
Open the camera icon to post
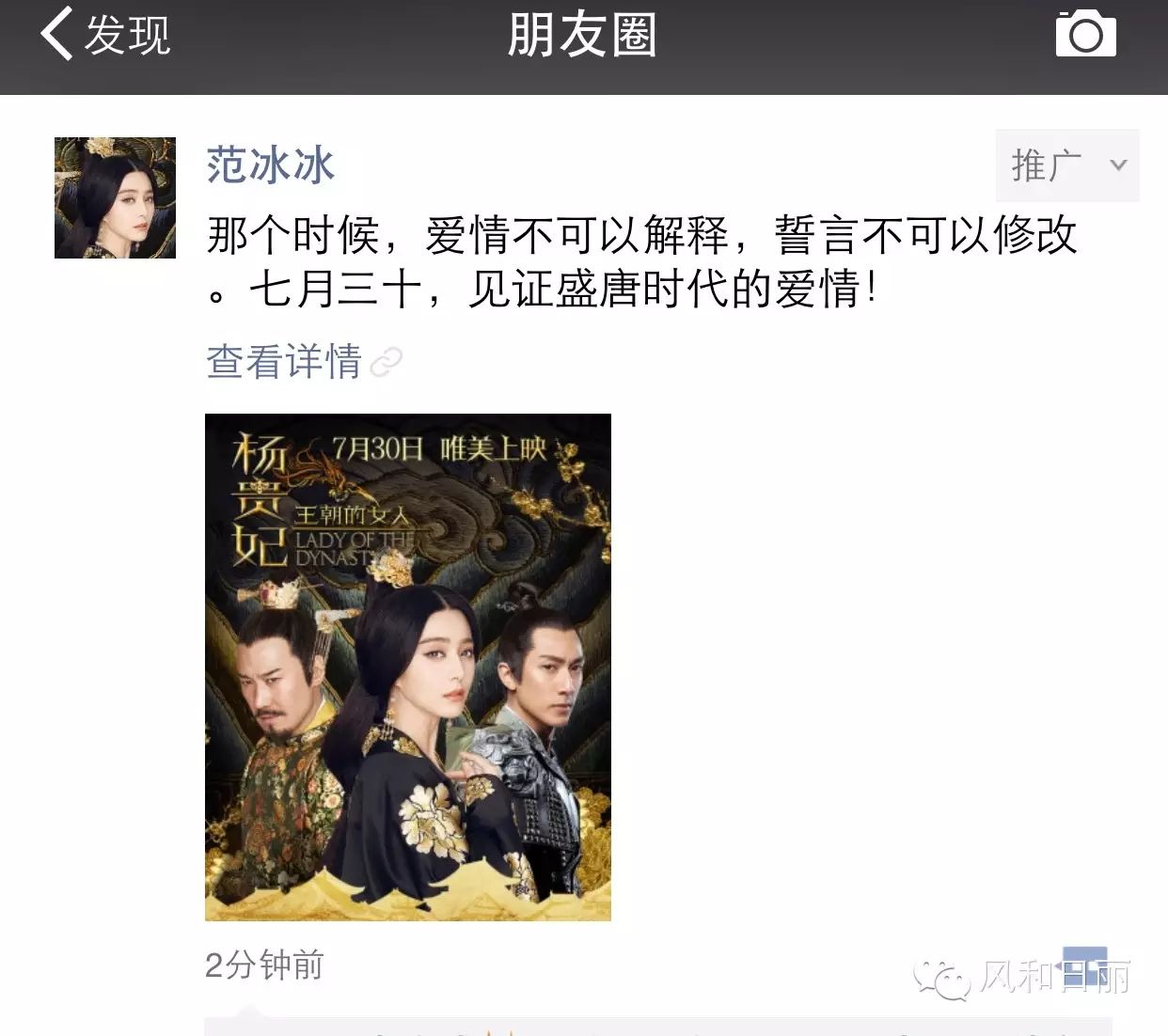tap(1085, 34)
